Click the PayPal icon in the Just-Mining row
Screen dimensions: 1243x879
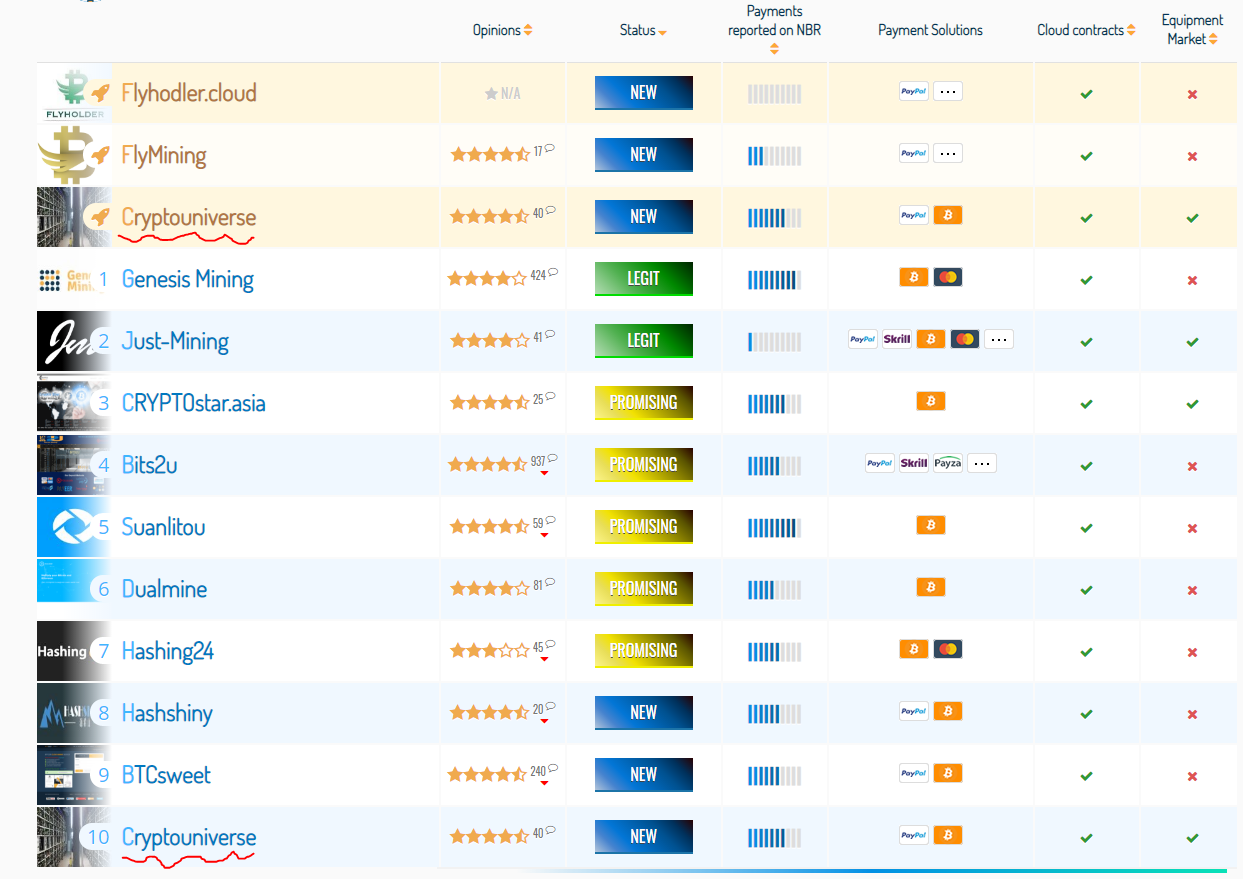[863, 339]
